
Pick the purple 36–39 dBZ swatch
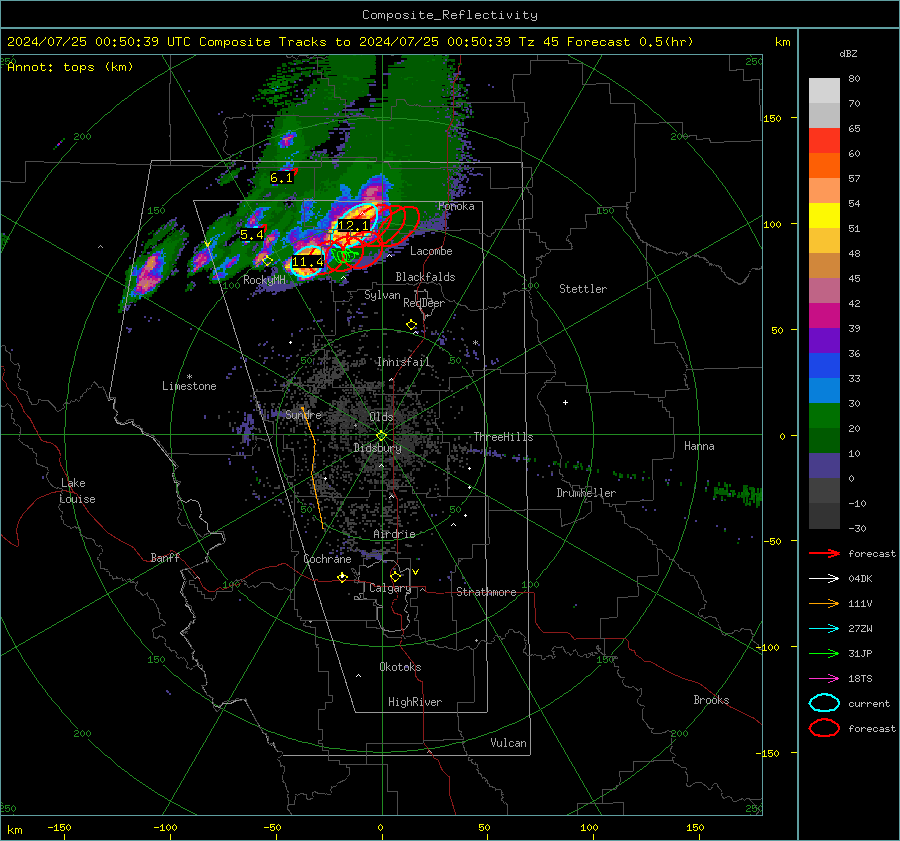[x=824, y=340]
